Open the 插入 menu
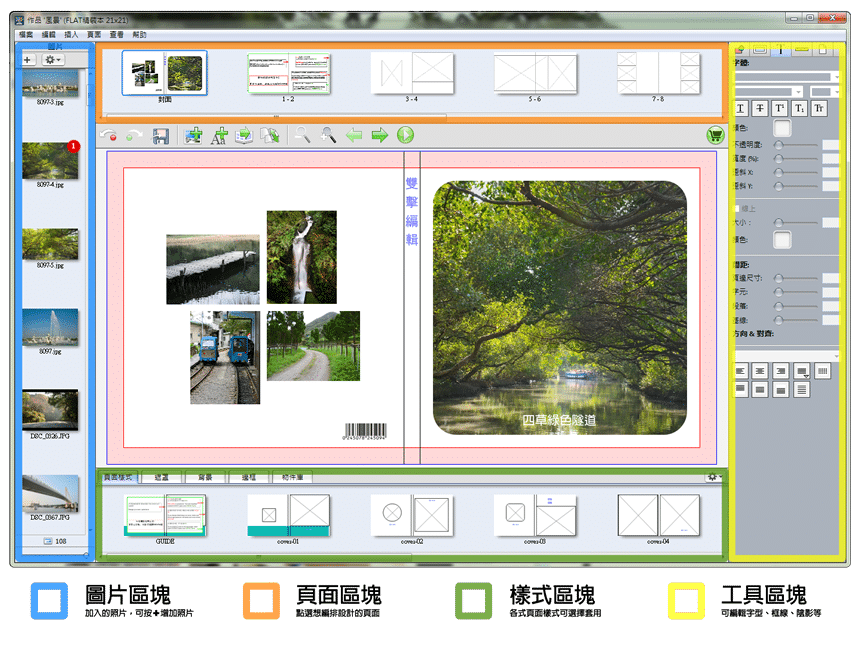This screenshot has width=860, height=646. [71, 35]
